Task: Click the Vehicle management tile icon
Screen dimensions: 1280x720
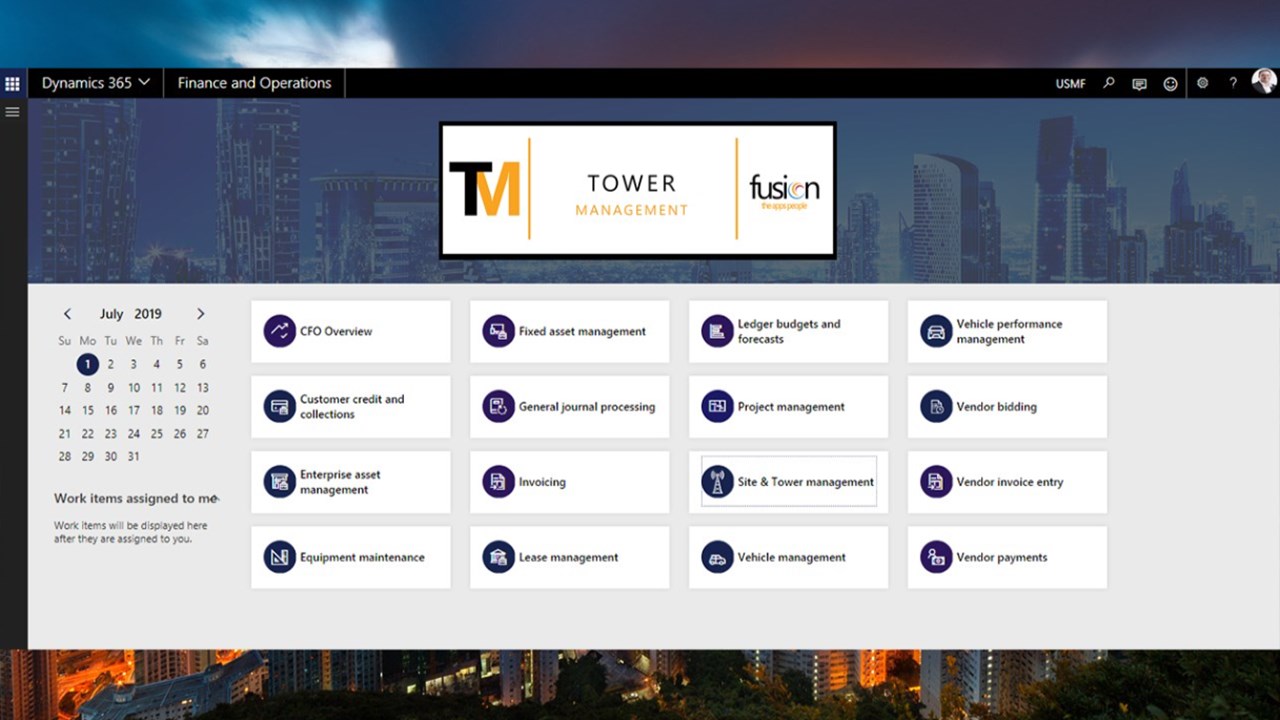Action: pos(717,557)
